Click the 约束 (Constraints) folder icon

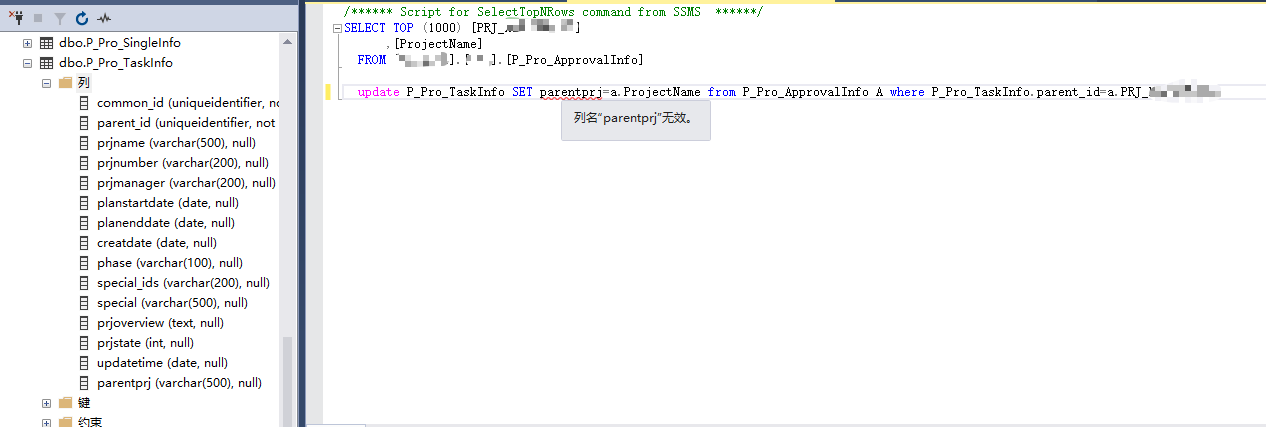tap(66, 422)
